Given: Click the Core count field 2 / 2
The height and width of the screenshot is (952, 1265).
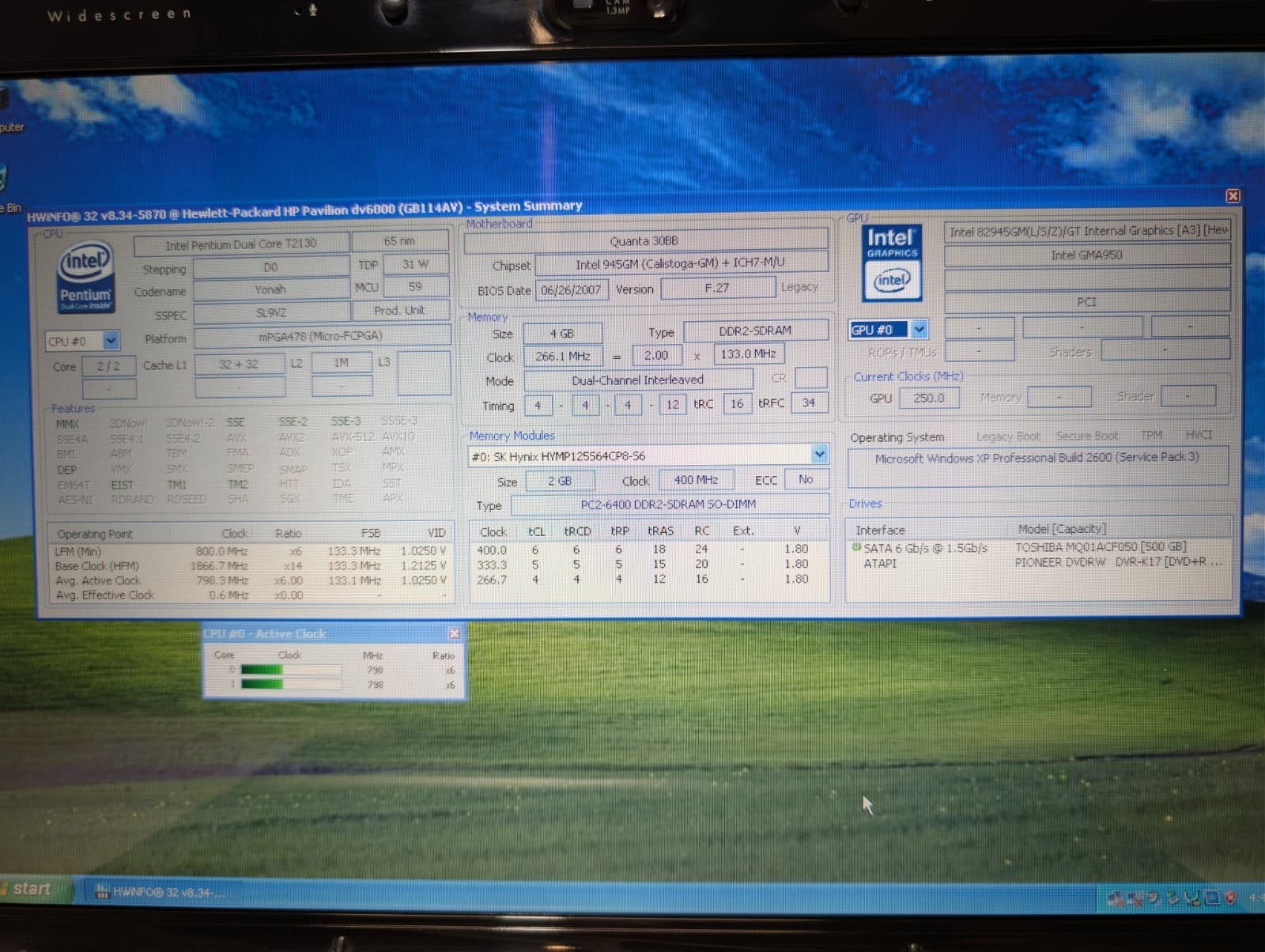Looking at the screenshot, I should pyautogui.click(x=109, y=366).
